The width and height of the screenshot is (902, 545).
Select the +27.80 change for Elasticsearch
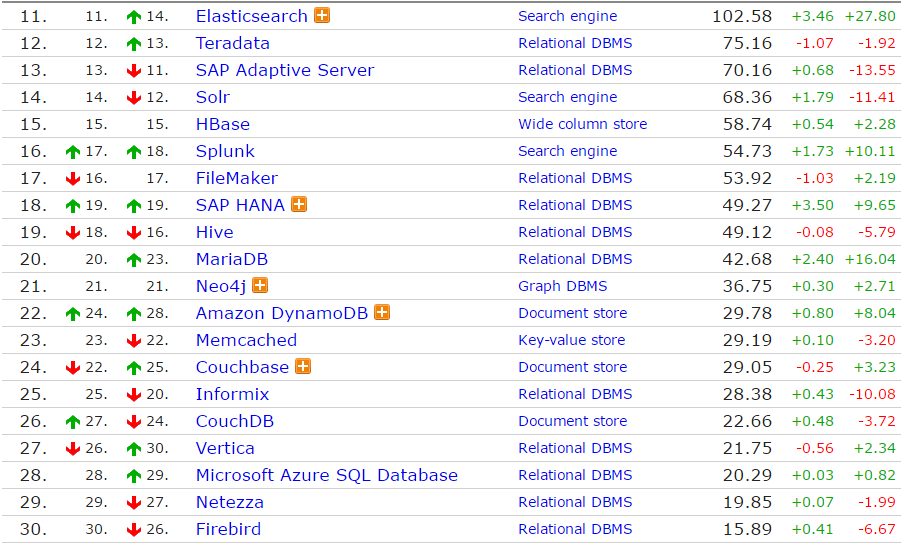(x=870, y=16)
